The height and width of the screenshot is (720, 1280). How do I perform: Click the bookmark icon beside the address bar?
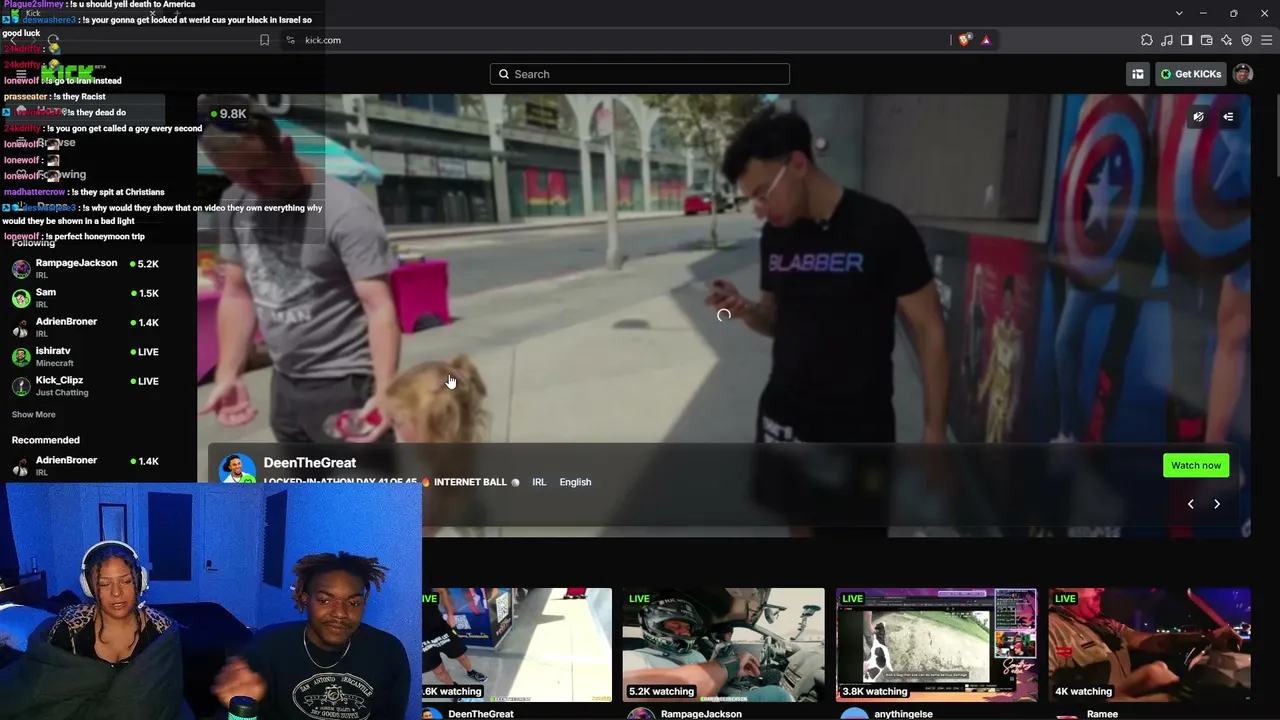tap(264, 40)
